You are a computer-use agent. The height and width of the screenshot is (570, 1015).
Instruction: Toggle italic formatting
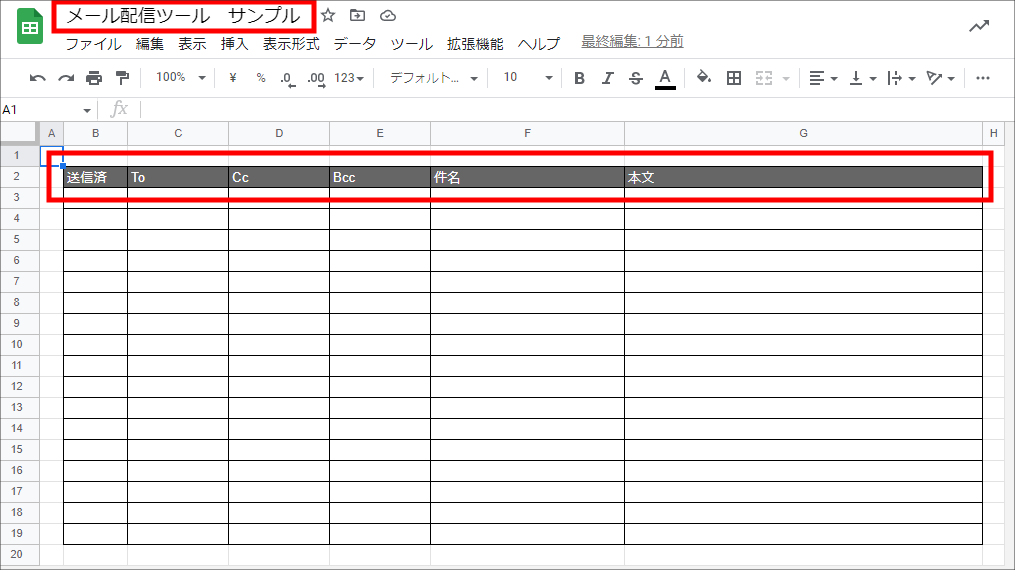click(607, 78)
